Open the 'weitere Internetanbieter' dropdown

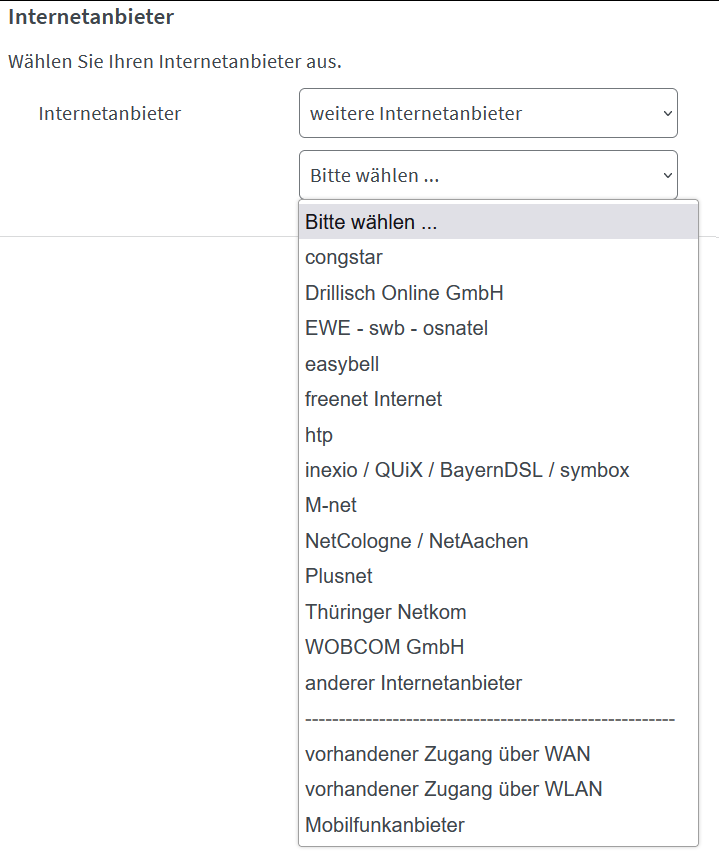pos(488,113)
